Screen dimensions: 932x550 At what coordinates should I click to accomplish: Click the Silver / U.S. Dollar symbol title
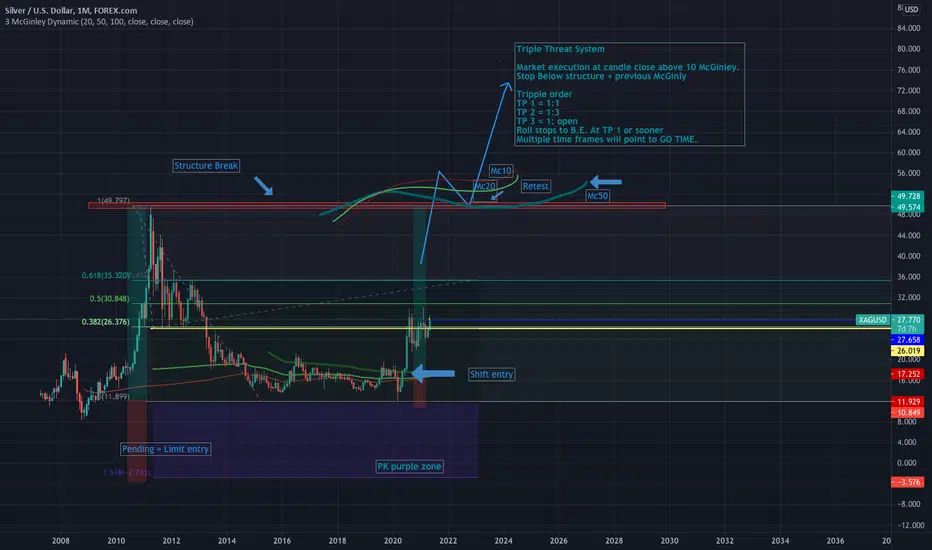pyautogui.click(x=71, y=10)
